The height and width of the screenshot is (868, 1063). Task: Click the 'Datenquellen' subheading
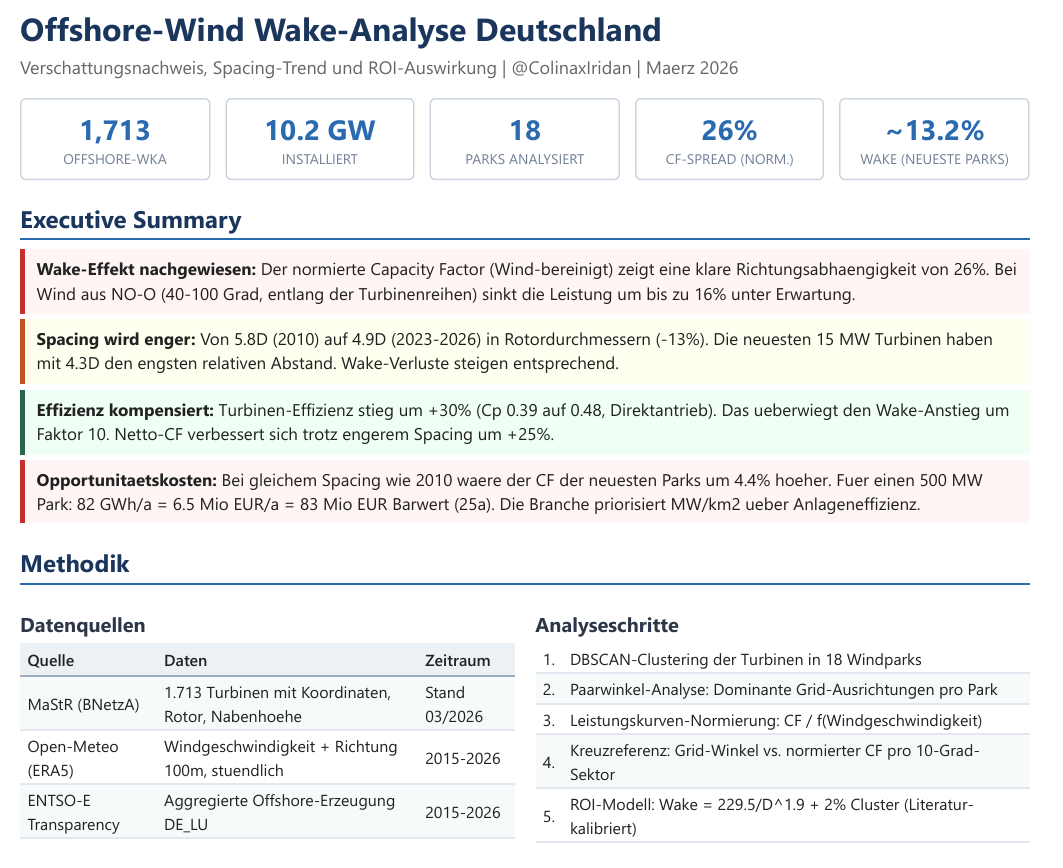83,625
